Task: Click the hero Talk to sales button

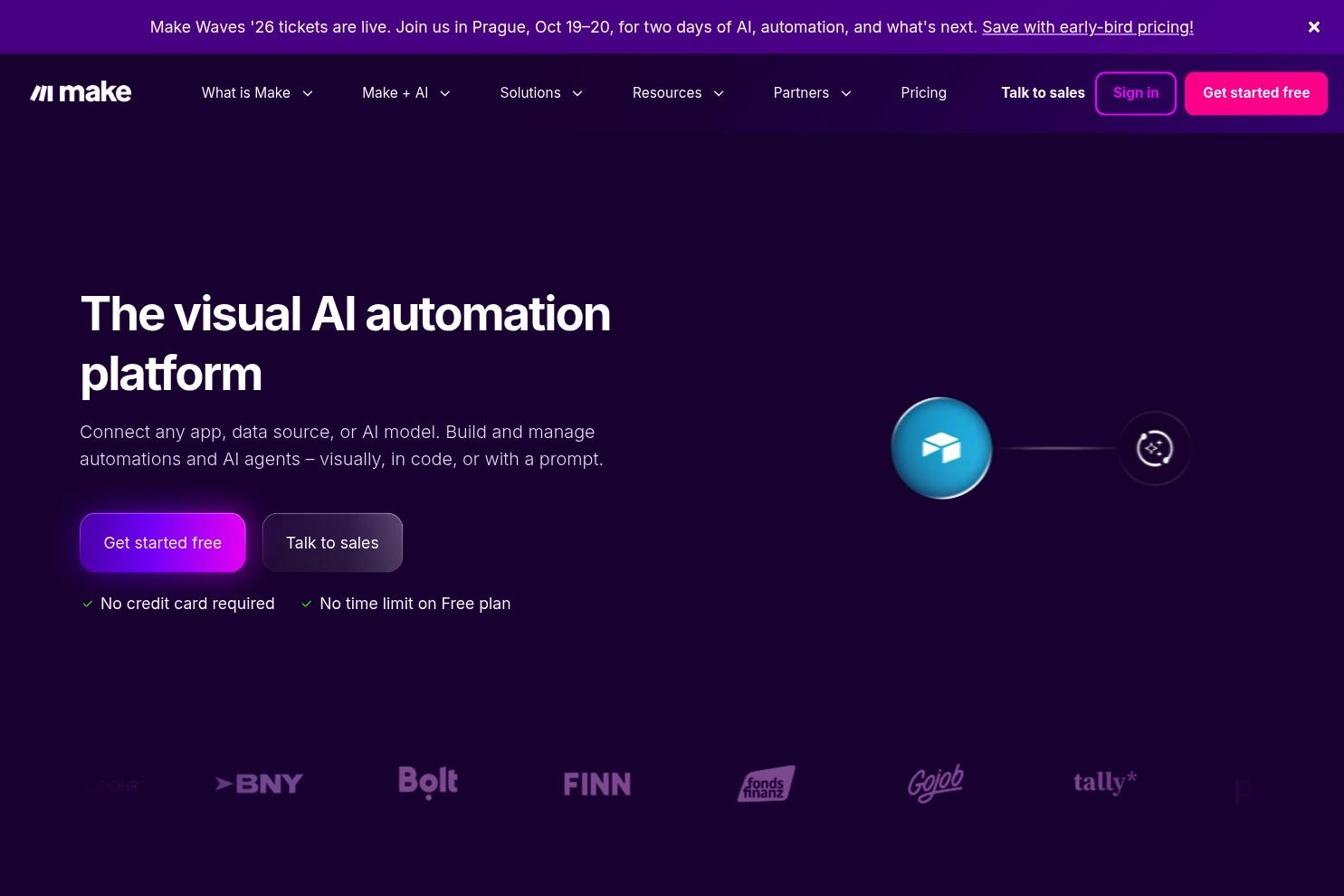Action: coord(332,543)
